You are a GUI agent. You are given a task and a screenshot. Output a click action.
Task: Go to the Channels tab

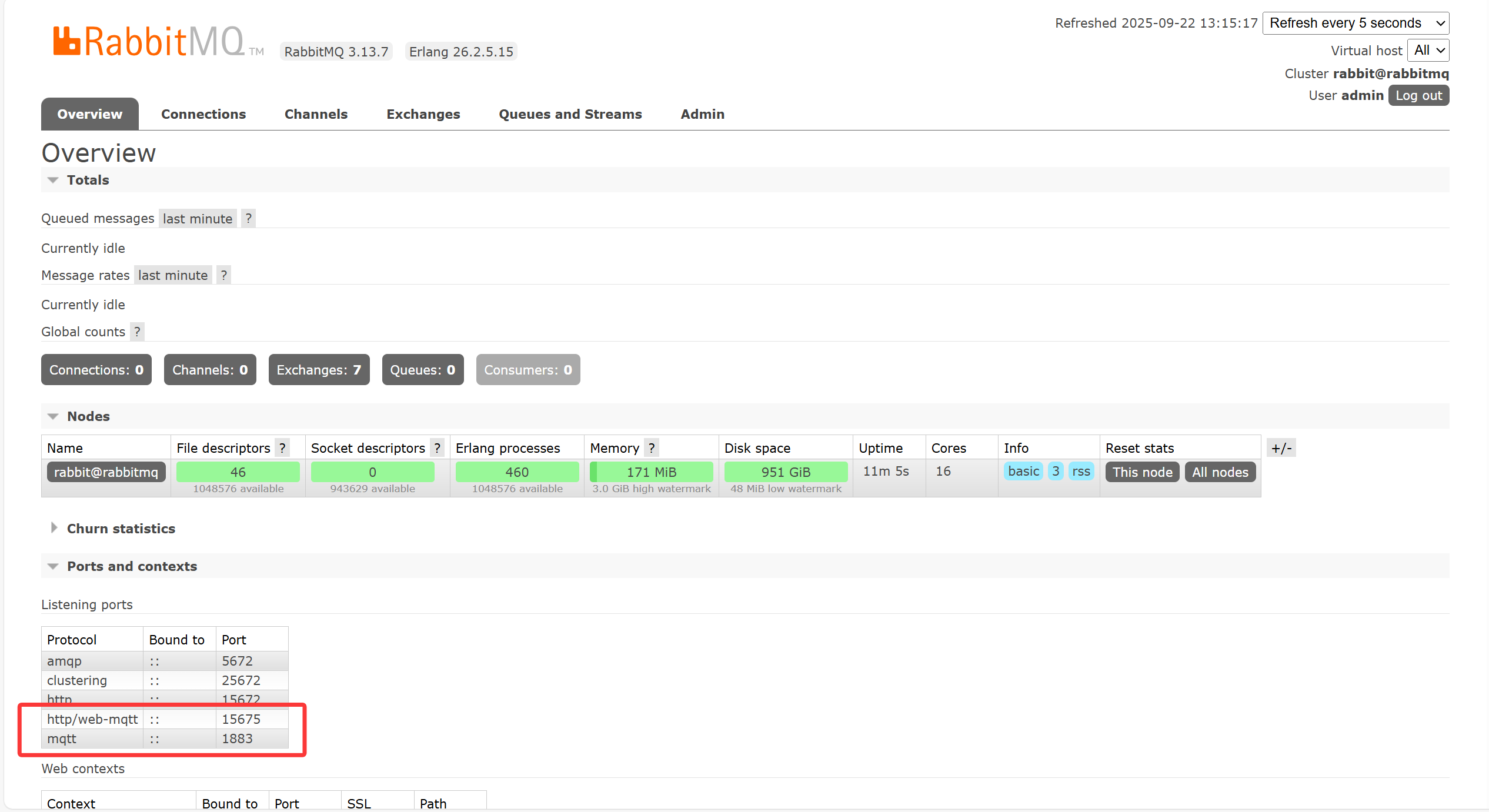point(316,114)
